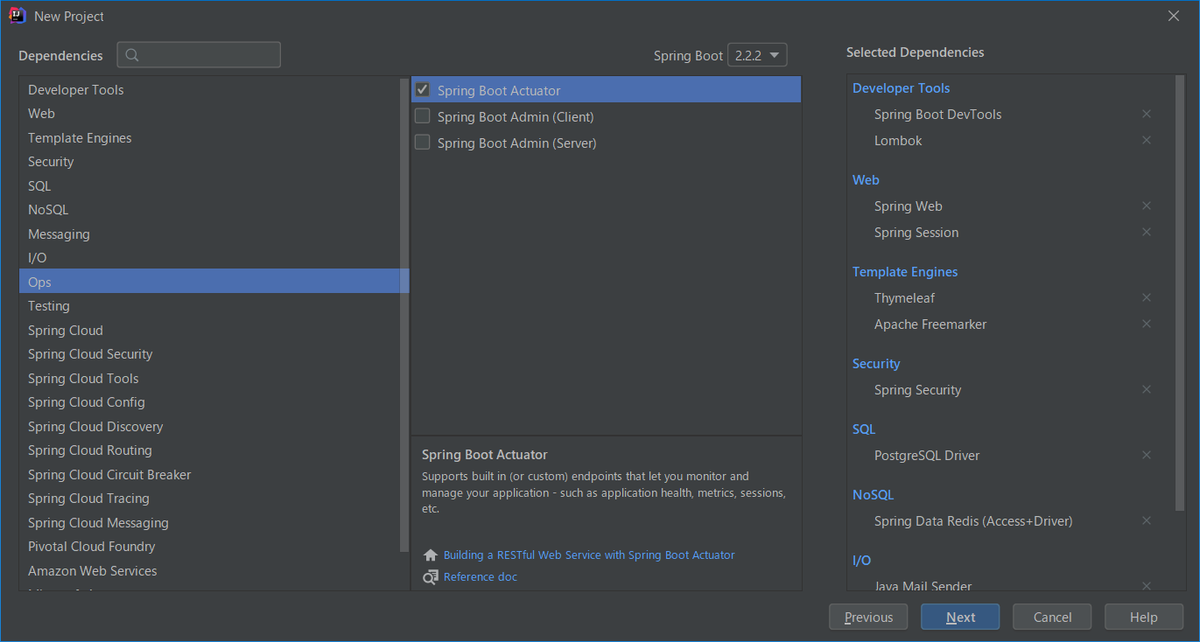
Task: Click Spring Boot DevTools in selected list
Action: [x=938, y=114]
